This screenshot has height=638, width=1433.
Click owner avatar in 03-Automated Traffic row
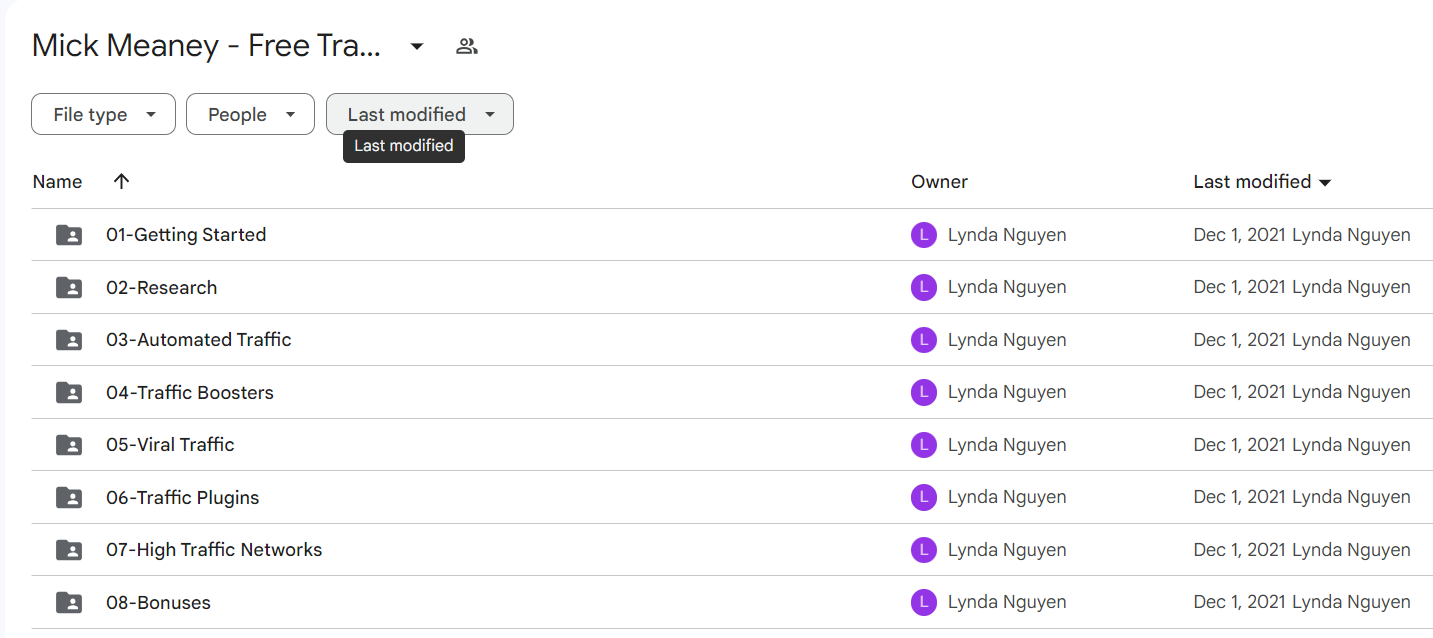923,340
